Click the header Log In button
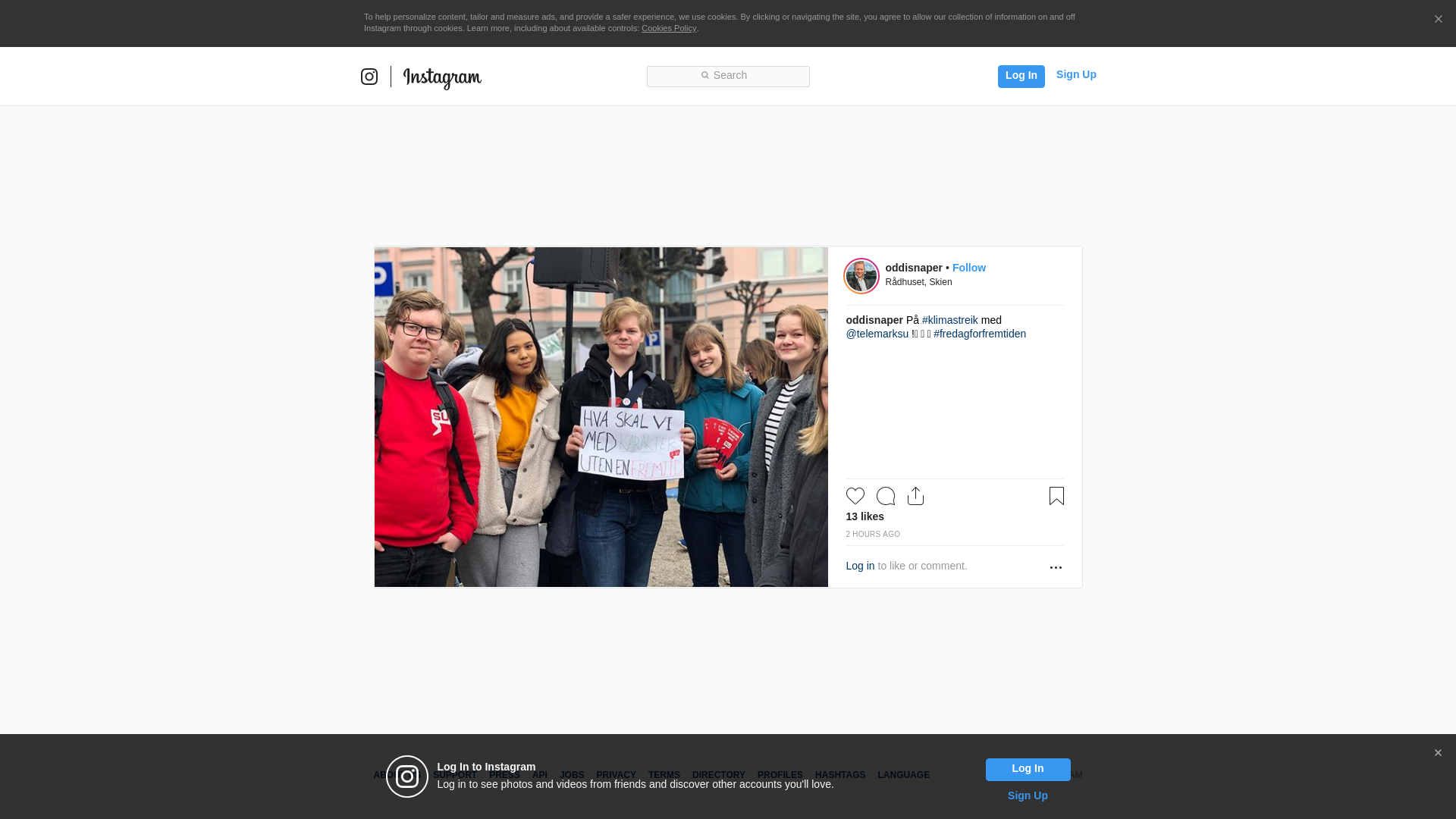1456x819 pixels. click(1021, 76)
